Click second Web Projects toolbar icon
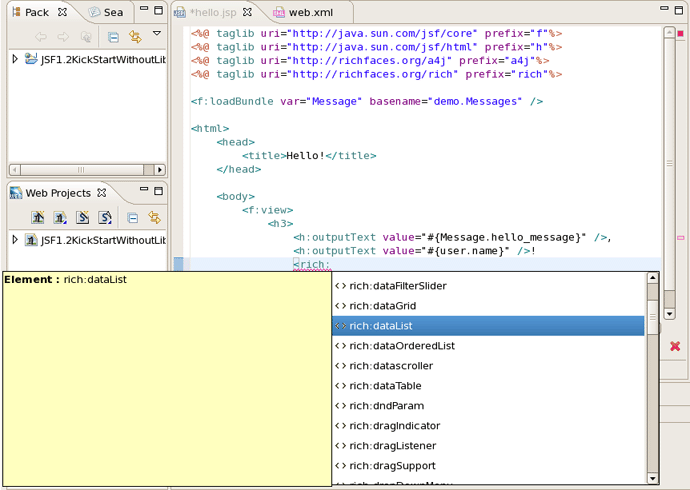Screen dimensions: 690x490 (60, 217)
